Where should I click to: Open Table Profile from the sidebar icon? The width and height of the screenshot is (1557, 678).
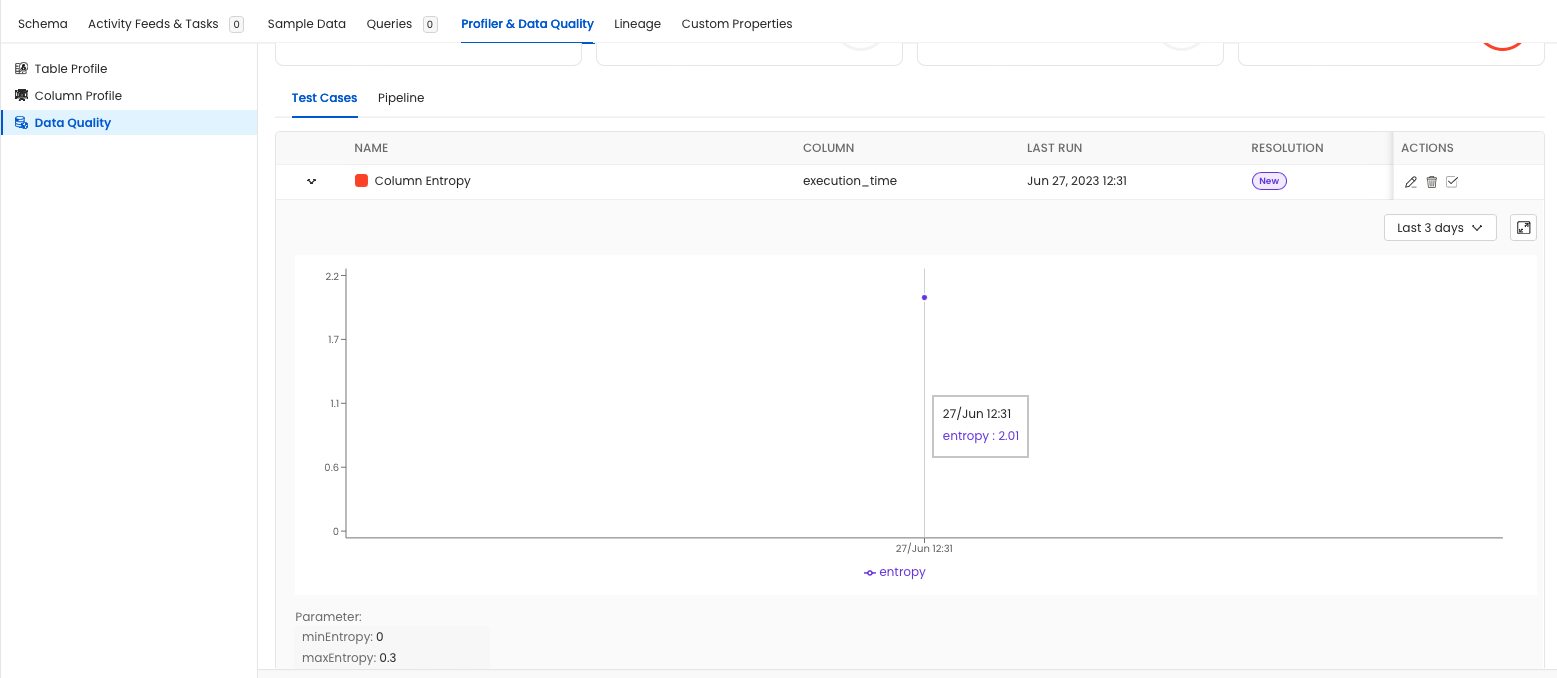pyautogui.click(x=21, y=68)
